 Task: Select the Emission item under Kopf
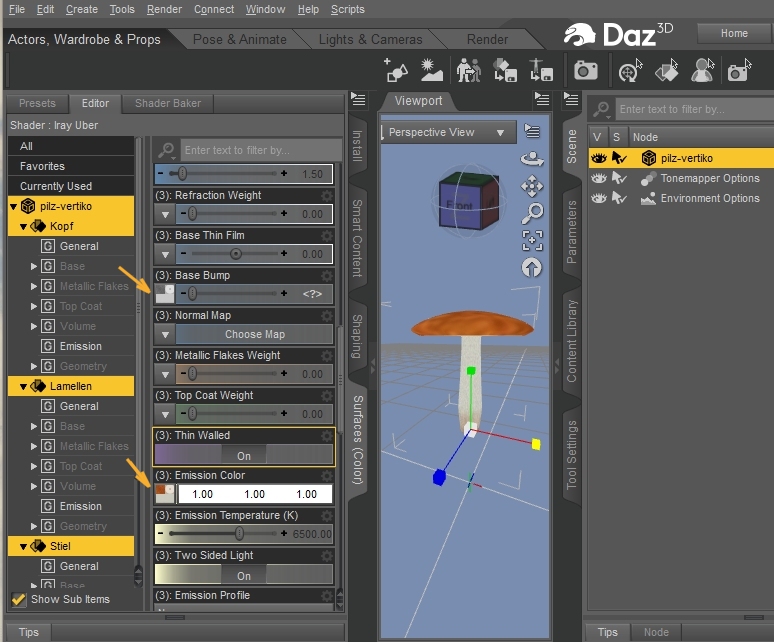pos(80,346)
